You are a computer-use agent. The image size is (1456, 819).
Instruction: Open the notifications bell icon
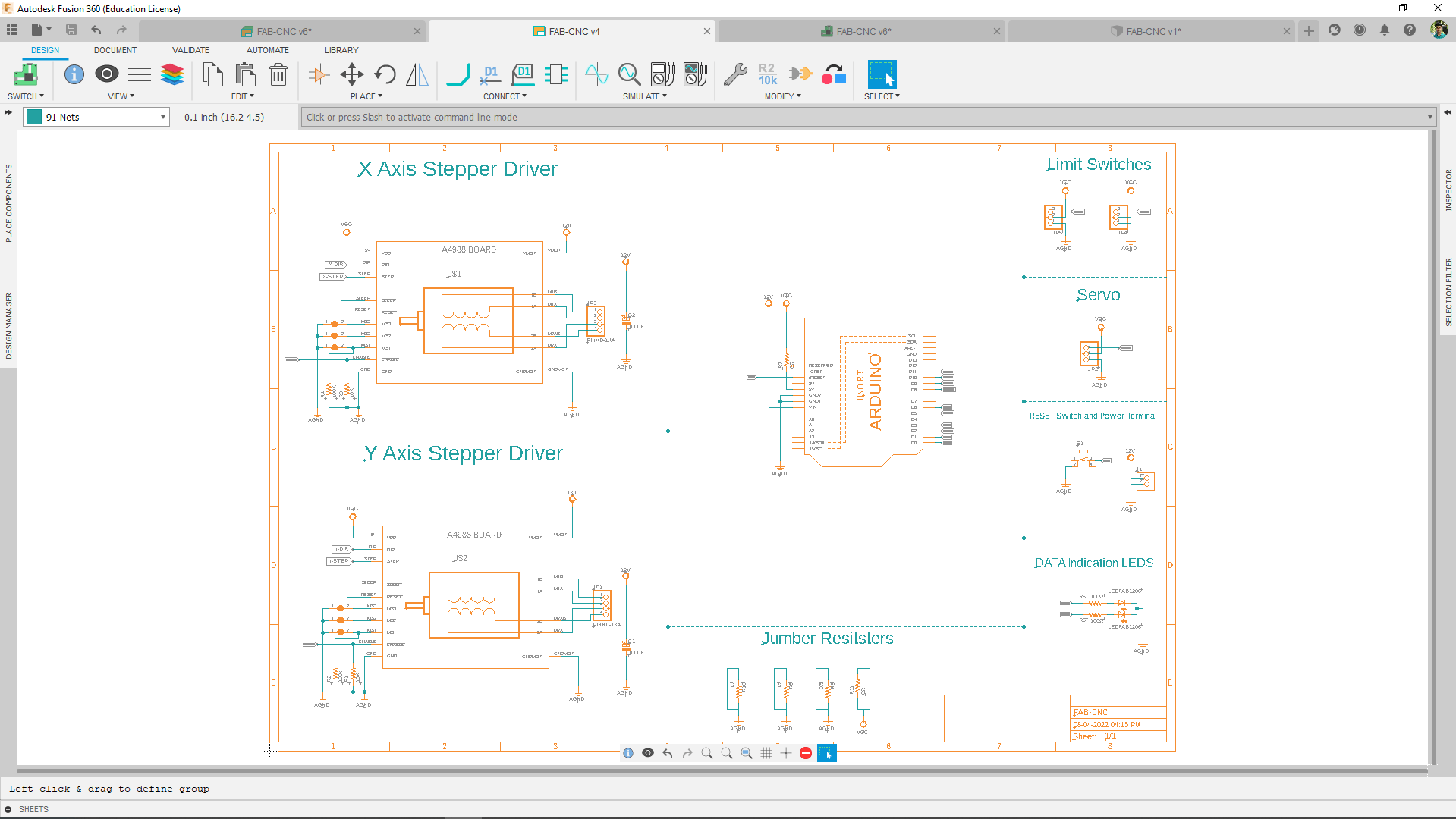(x=1385, y=30)
